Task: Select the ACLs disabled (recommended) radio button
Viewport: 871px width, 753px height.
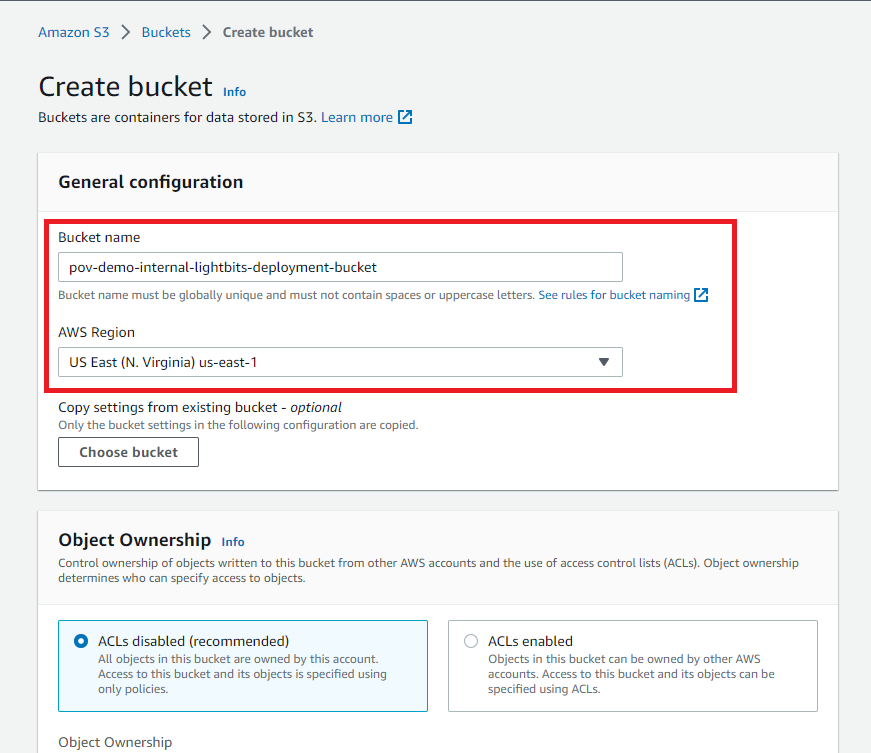Action: (x=81, y=641)
